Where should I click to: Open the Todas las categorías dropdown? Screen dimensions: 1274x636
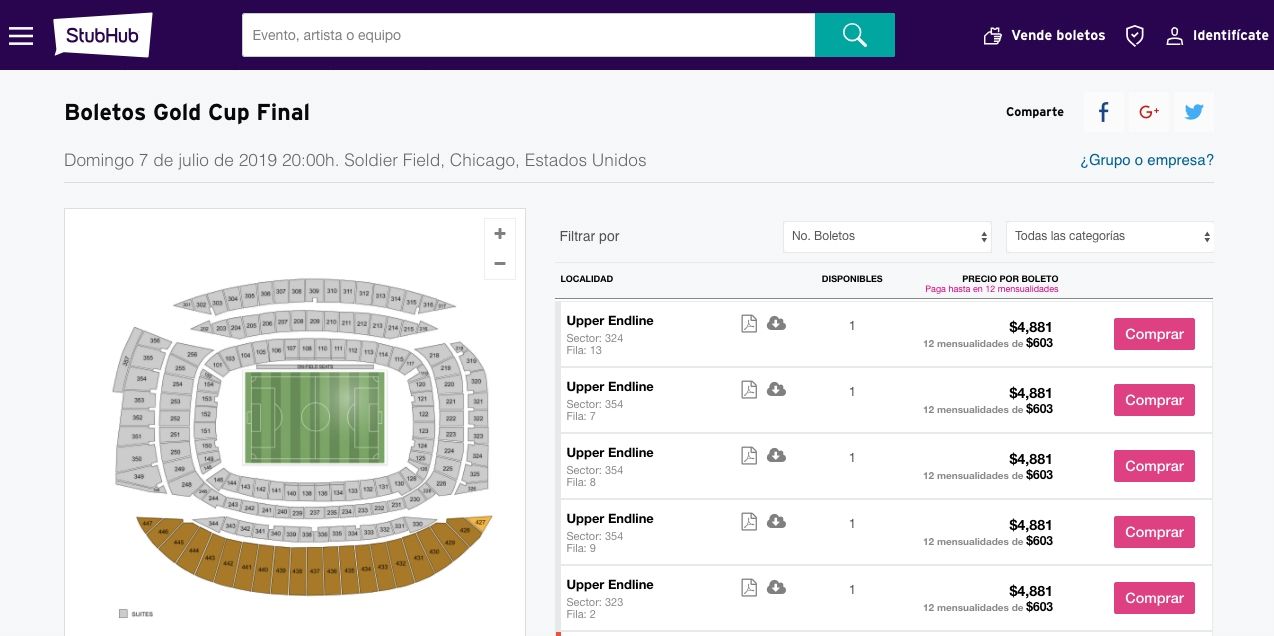point(1108,237)
